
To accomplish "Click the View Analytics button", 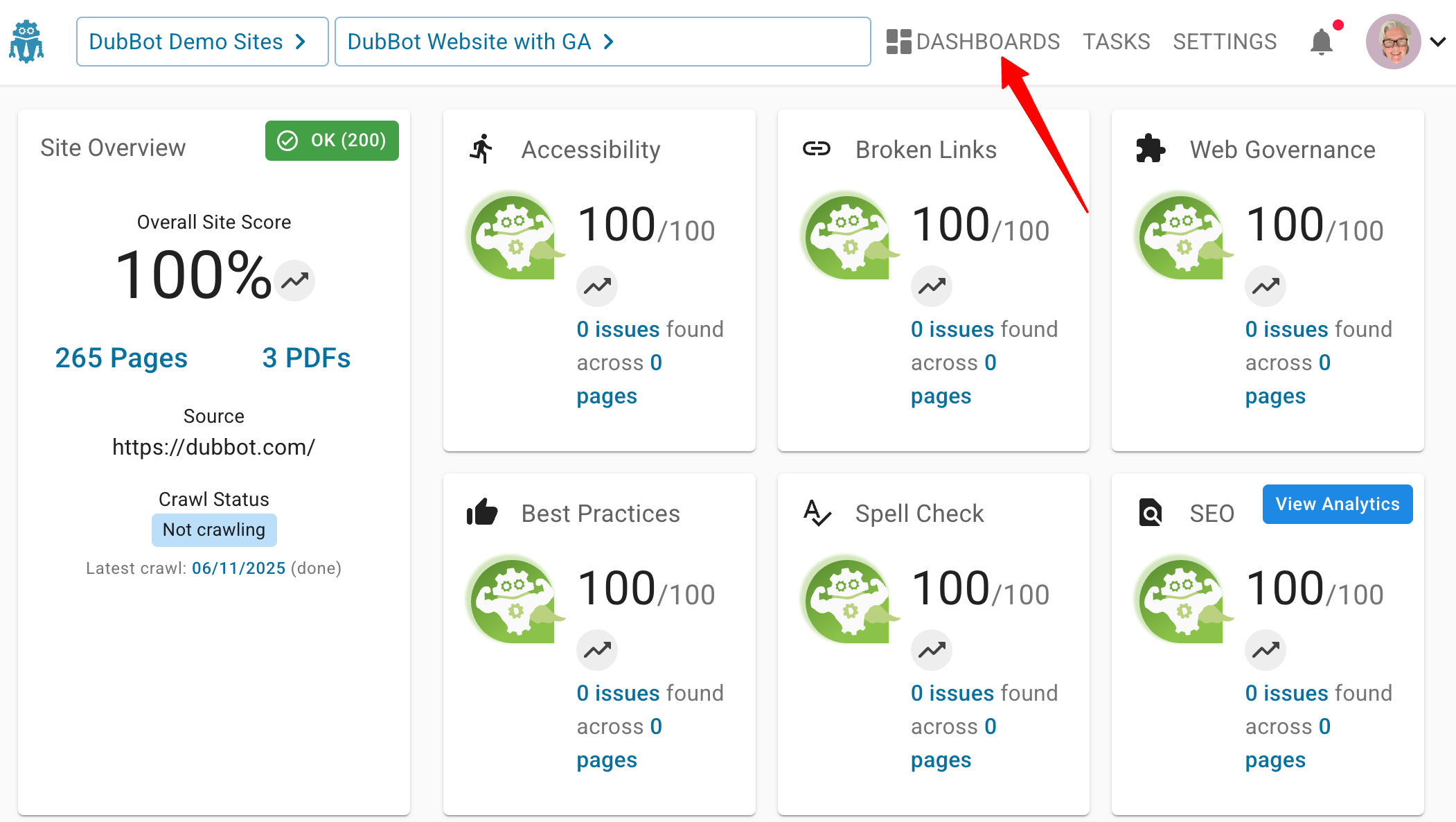I will pyautogui.click(x=1337, y=504).
